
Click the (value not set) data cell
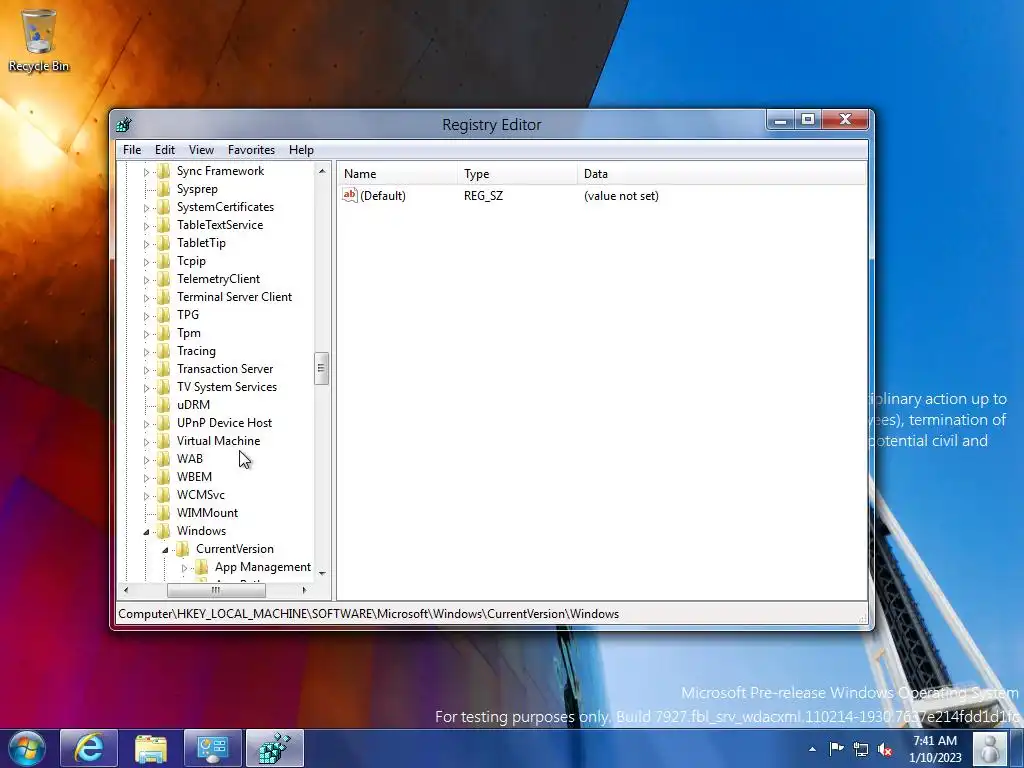pyautogui.click(x=621, y=196)
